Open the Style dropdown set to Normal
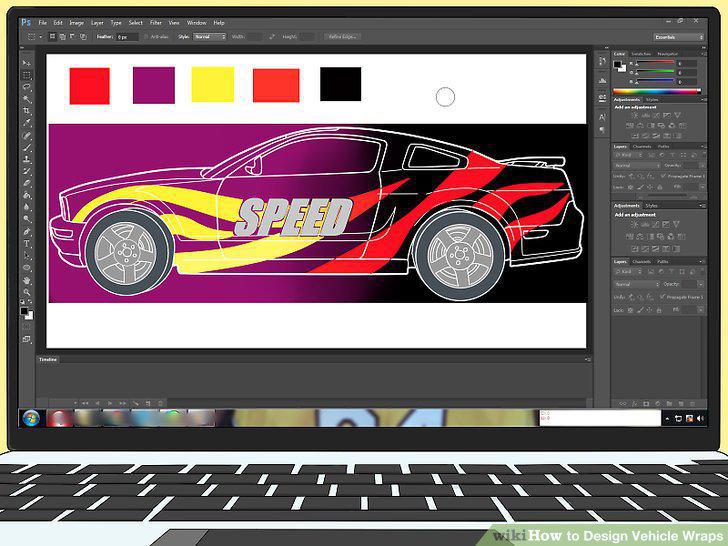 [210, 36]
